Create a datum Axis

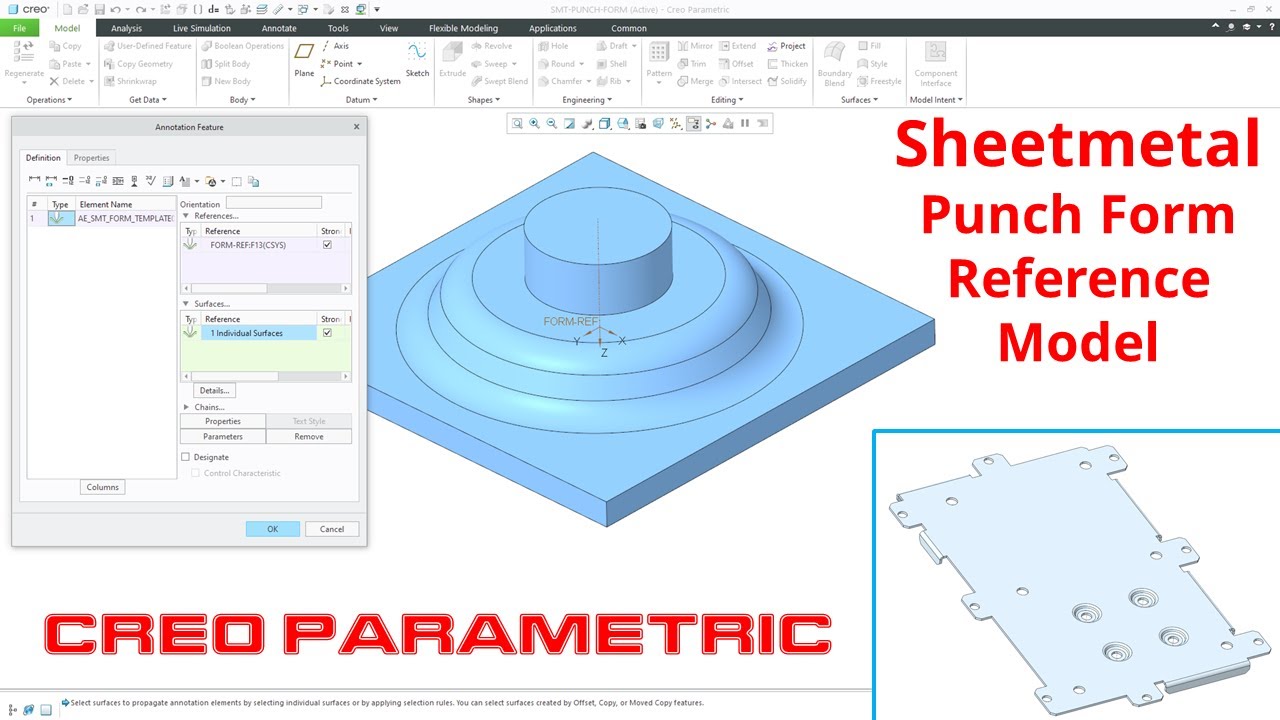point(335,46)
